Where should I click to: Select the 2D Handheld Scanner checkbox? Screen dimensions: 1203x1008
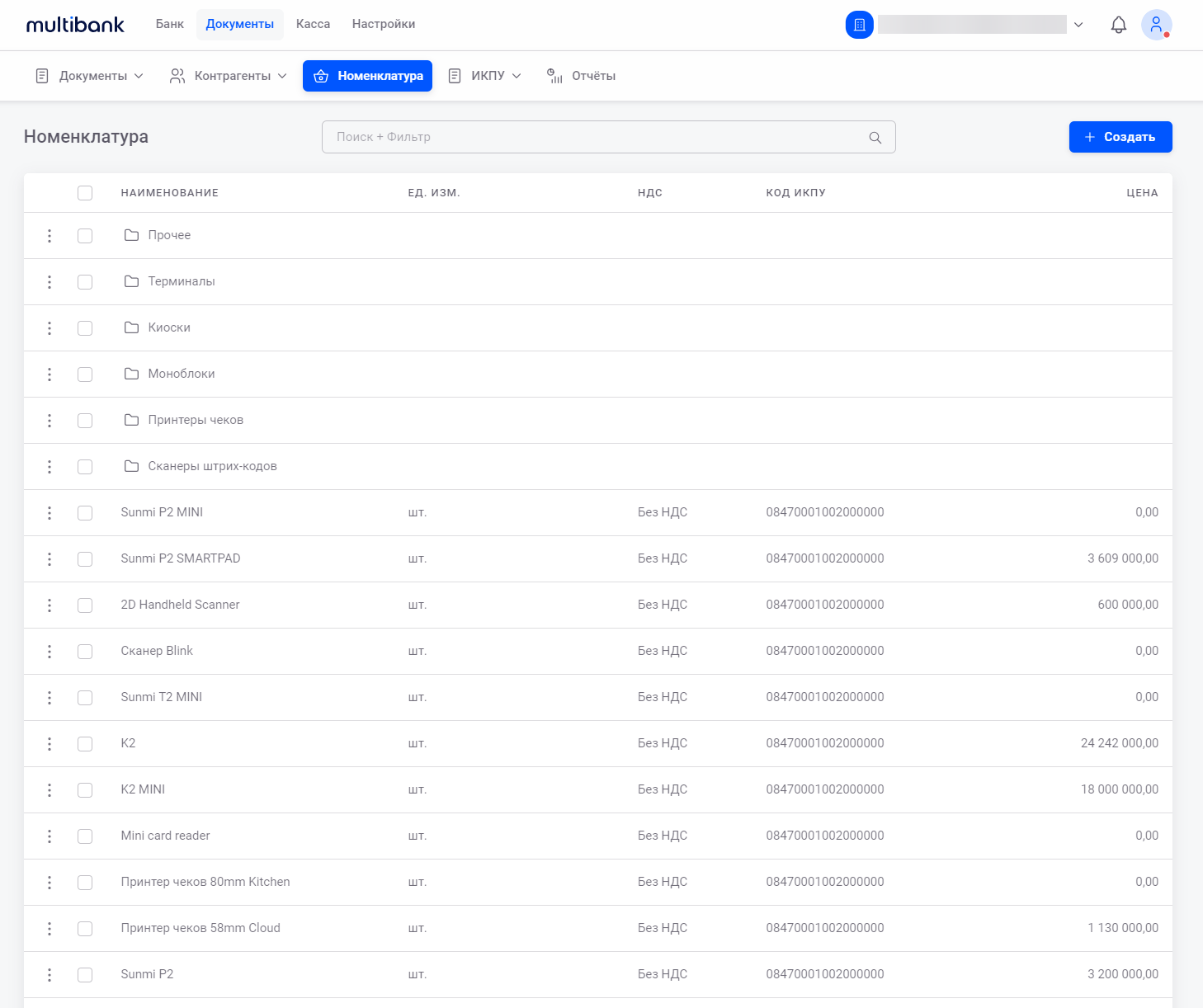click(x=85, y=605)
